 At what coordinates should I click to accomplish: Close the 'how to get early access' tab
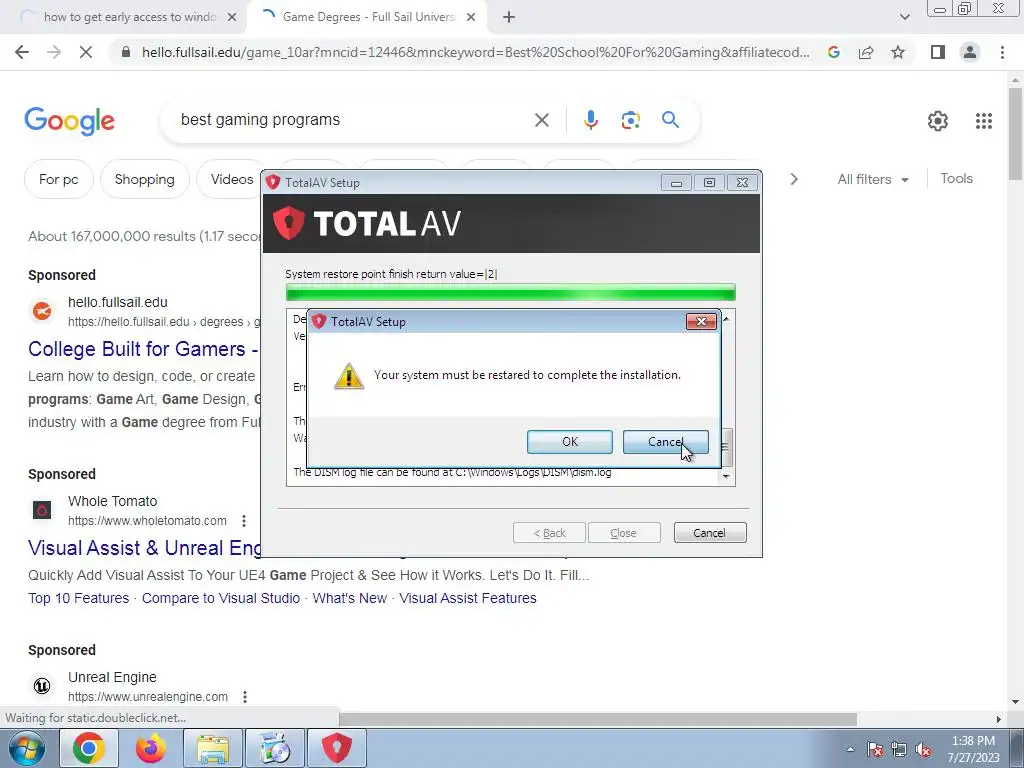tap(232, 18)
